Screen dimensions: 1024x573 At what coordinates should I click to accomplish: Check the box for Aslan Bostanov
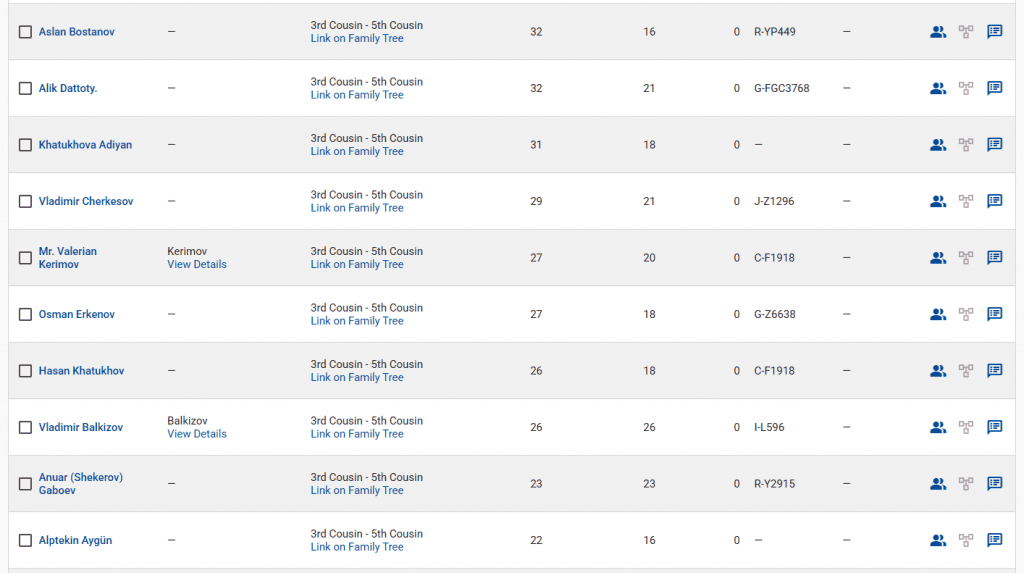(x=26, y=32)
